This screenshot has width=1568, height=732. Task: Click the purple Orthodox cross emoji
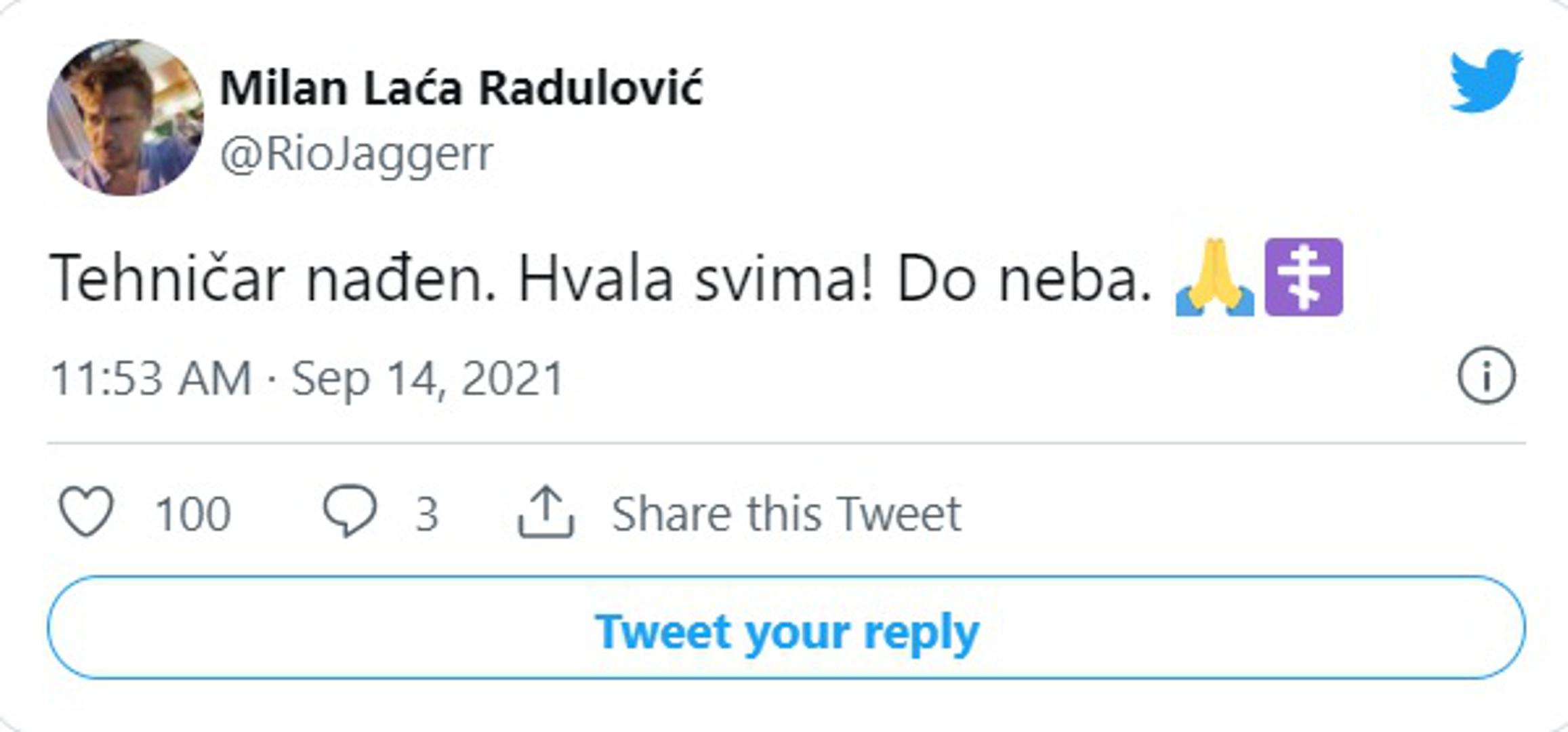[1304, 277]
